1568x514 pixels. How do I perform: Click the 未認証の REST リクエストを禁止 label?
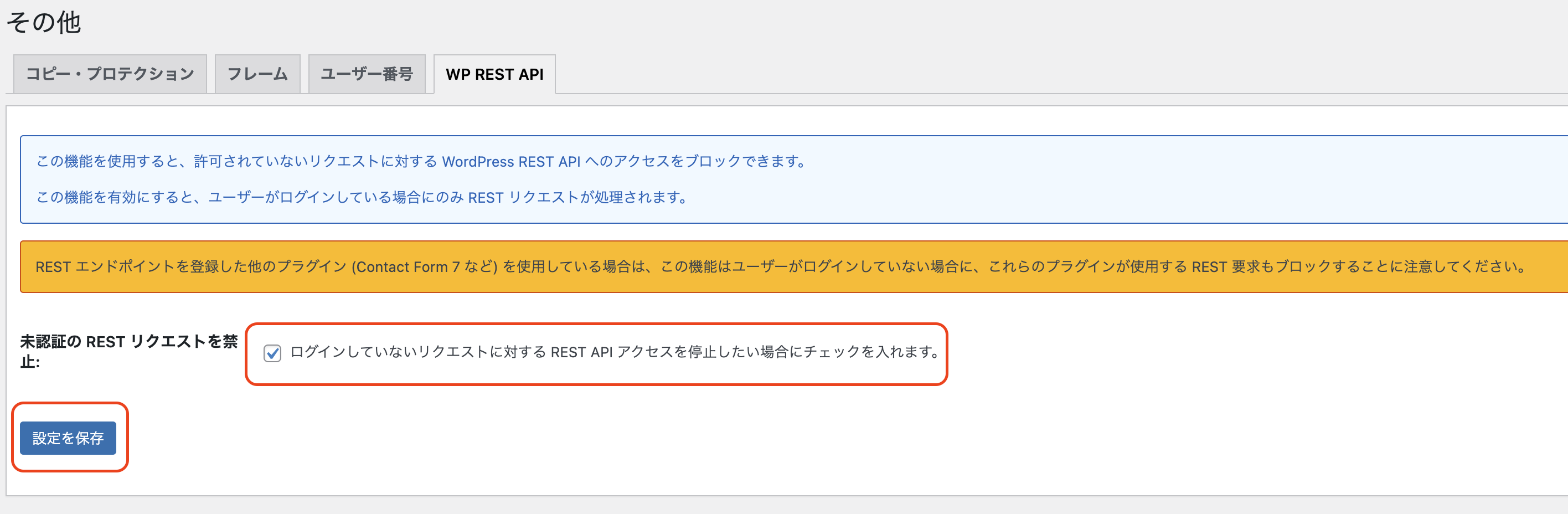tap(128, 351)
